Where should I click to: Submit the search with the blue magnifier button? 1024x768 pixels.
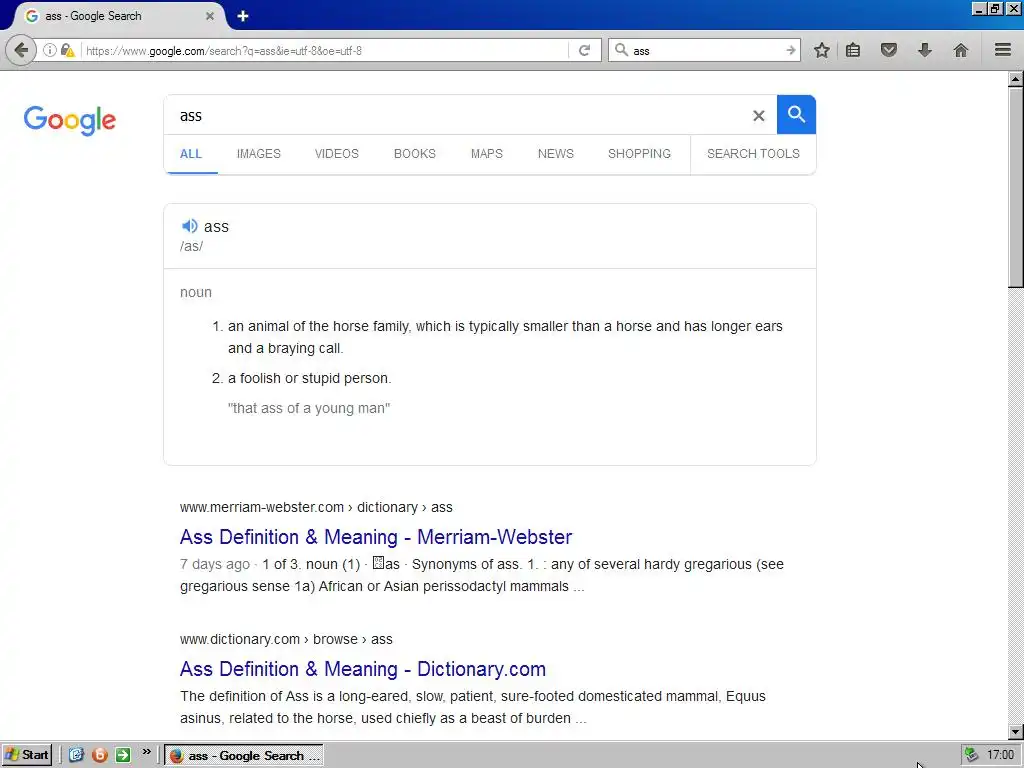(x=796, y=114)
